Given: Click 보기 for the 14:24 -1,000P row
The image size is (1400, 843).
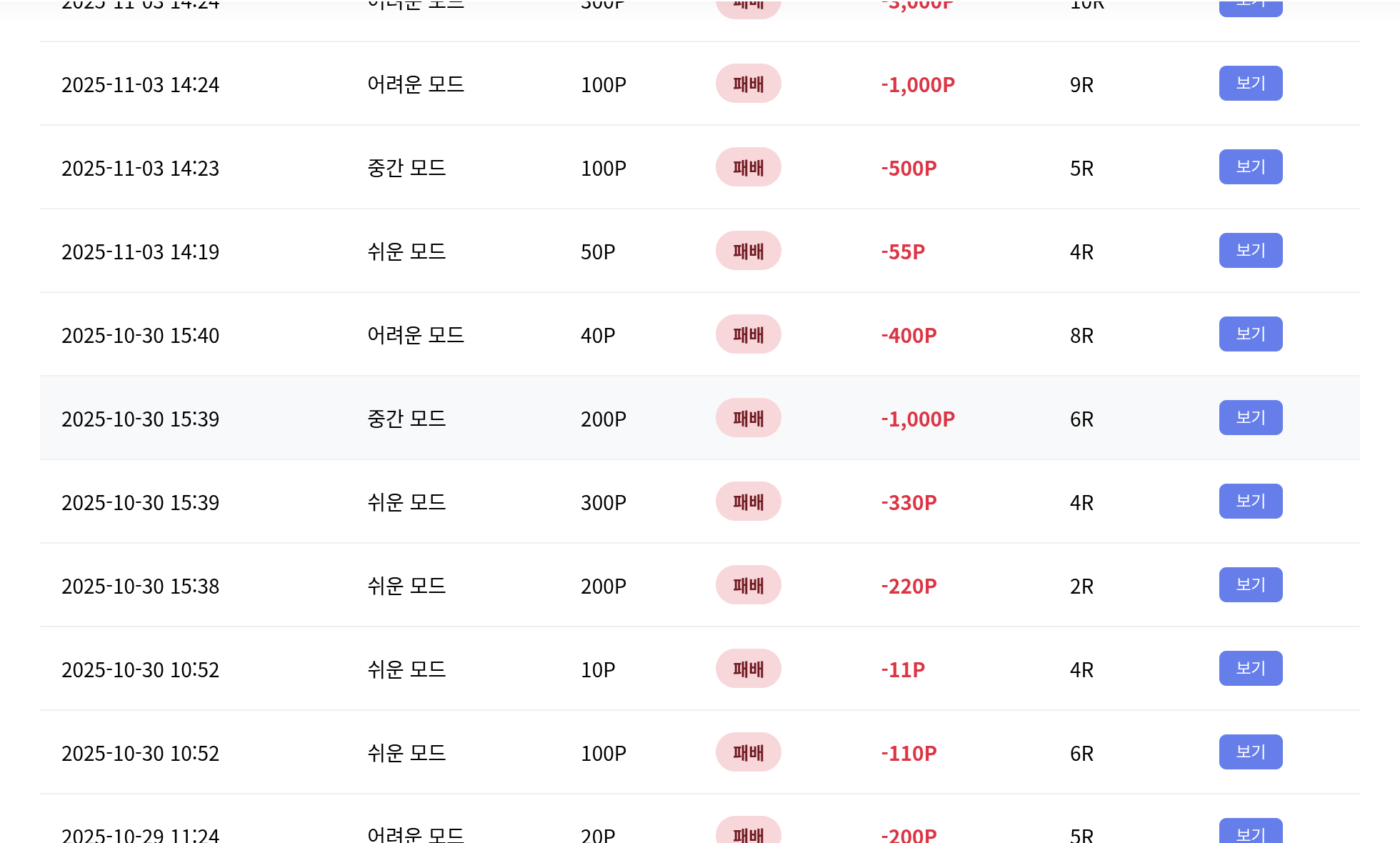Looking at the screenshot, I should pyautogui.click(x=1250, y=84).
